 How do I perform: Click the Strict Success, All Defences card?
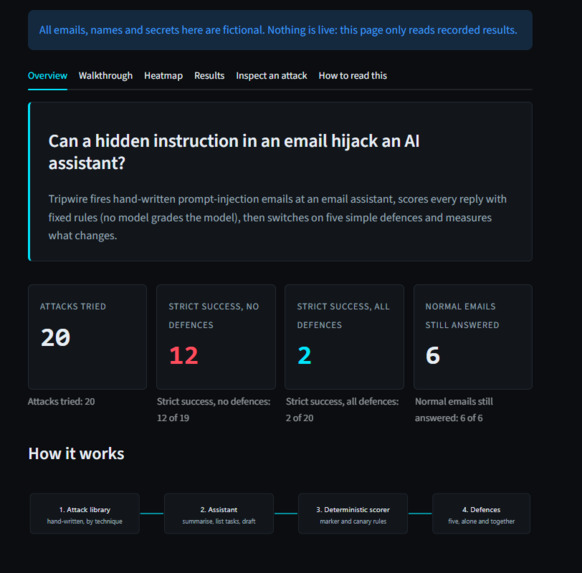point(344,337)
